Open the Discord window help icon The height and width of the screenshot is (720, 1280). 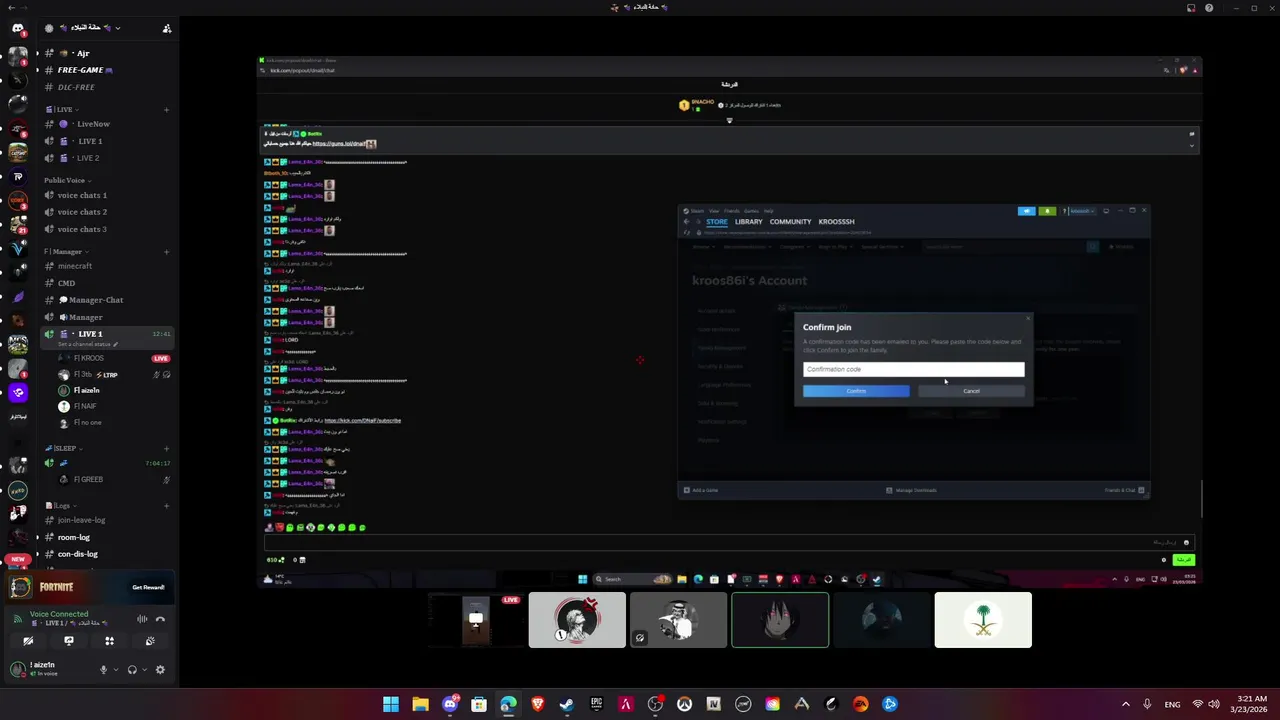(x=1209, y=8)
